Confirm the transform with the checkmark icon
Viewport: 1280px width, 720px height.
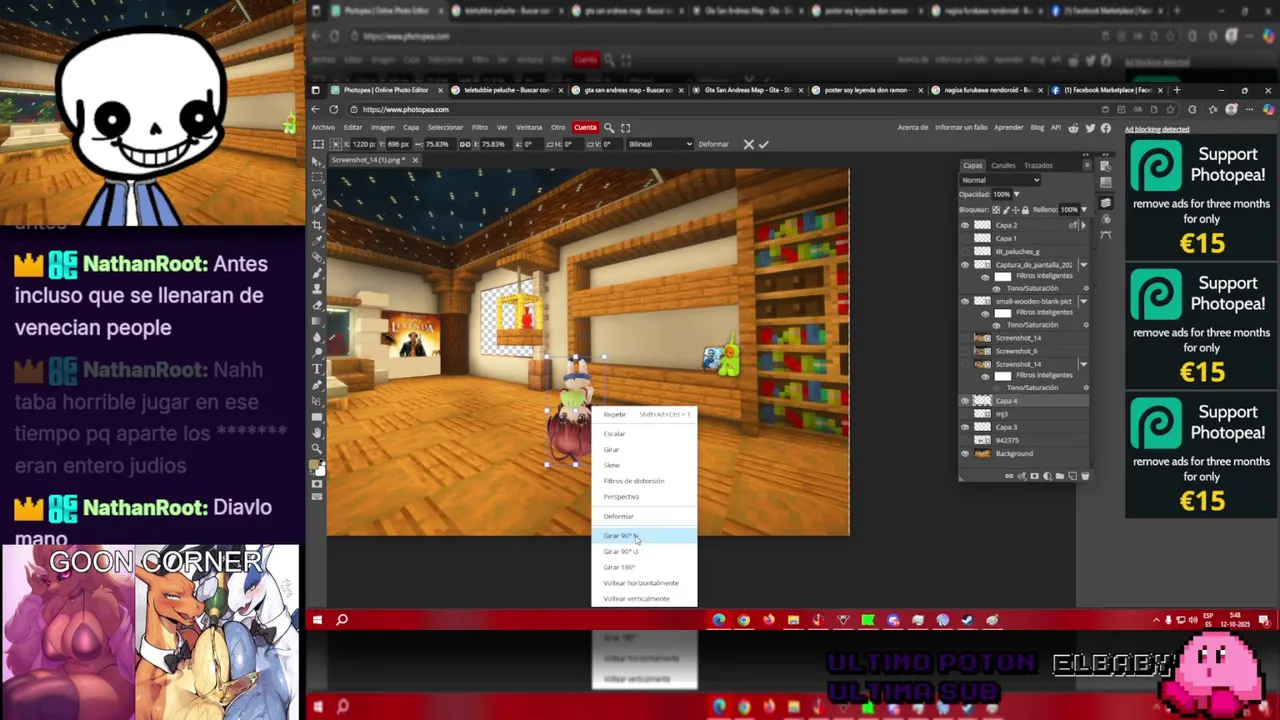pyautogui.click(x=764, y=144)
